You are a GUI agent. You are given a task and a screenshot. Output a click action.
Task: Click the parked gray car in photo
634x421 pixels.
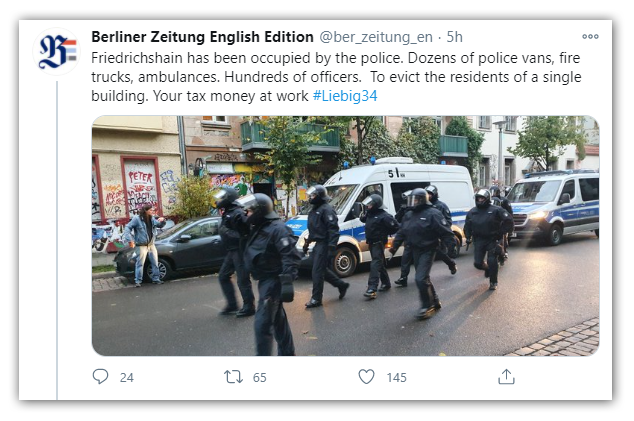[172, 248]
